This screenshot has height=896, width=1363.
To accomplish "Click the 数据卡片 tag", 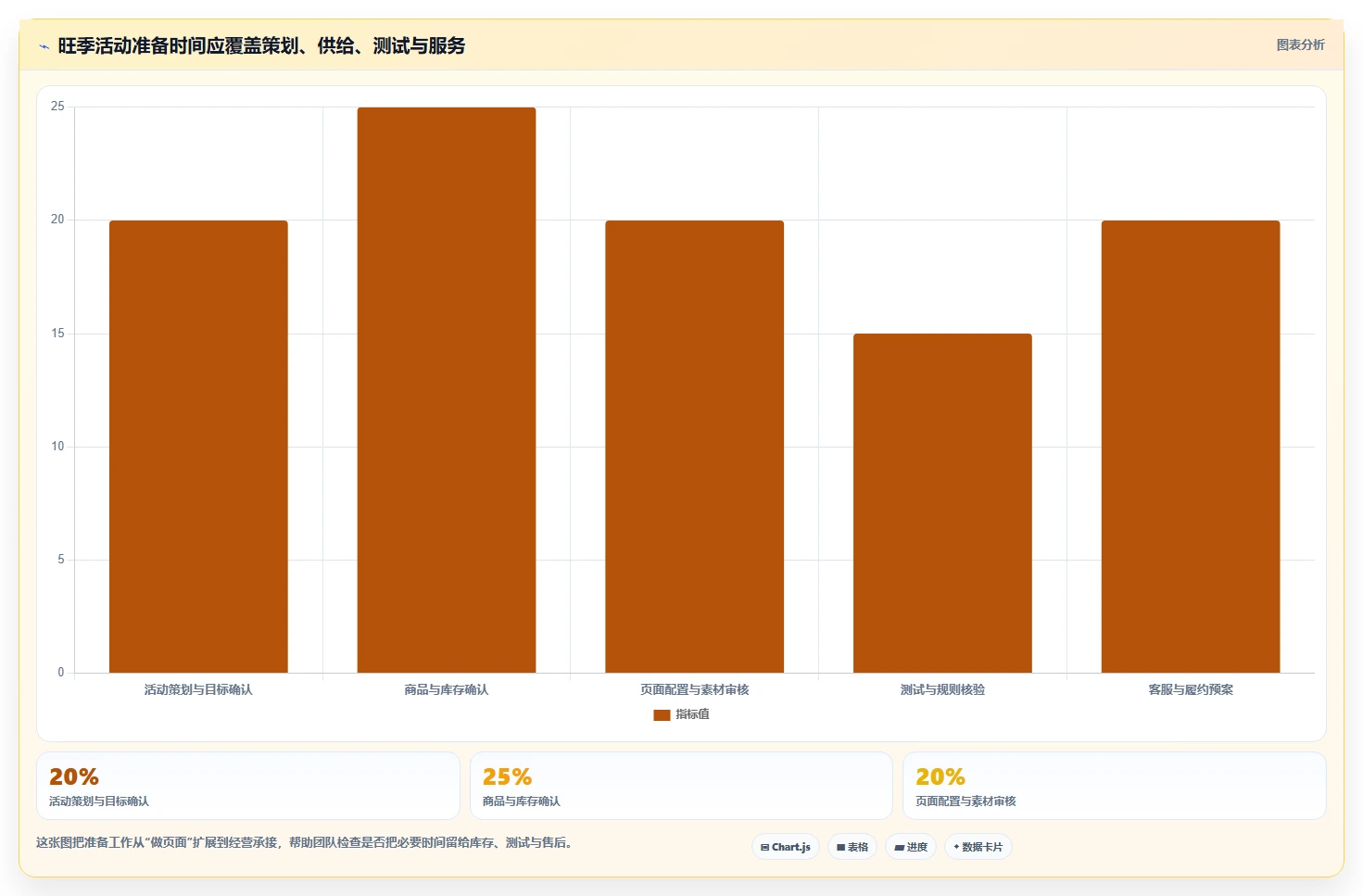I will 978,847.
